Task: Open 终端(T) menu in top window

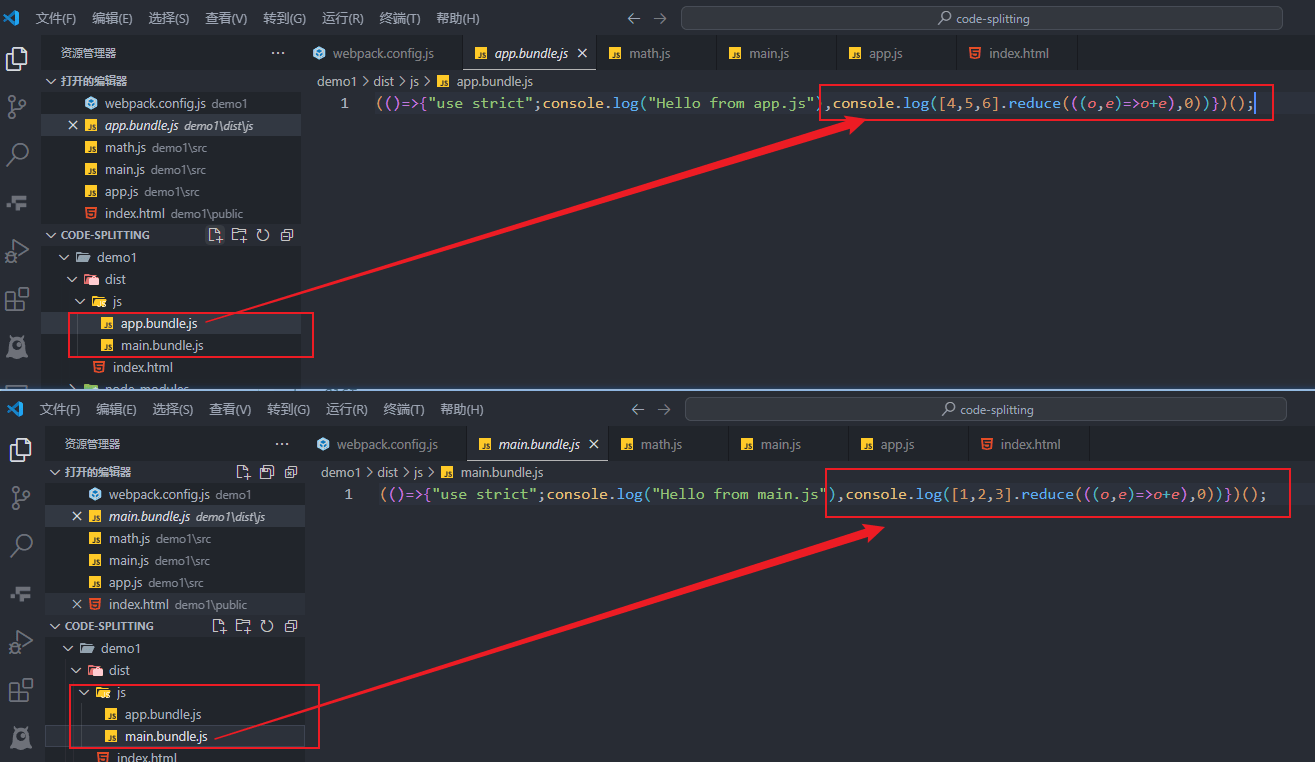Action: pyautogui.click(x=400, y=19)
